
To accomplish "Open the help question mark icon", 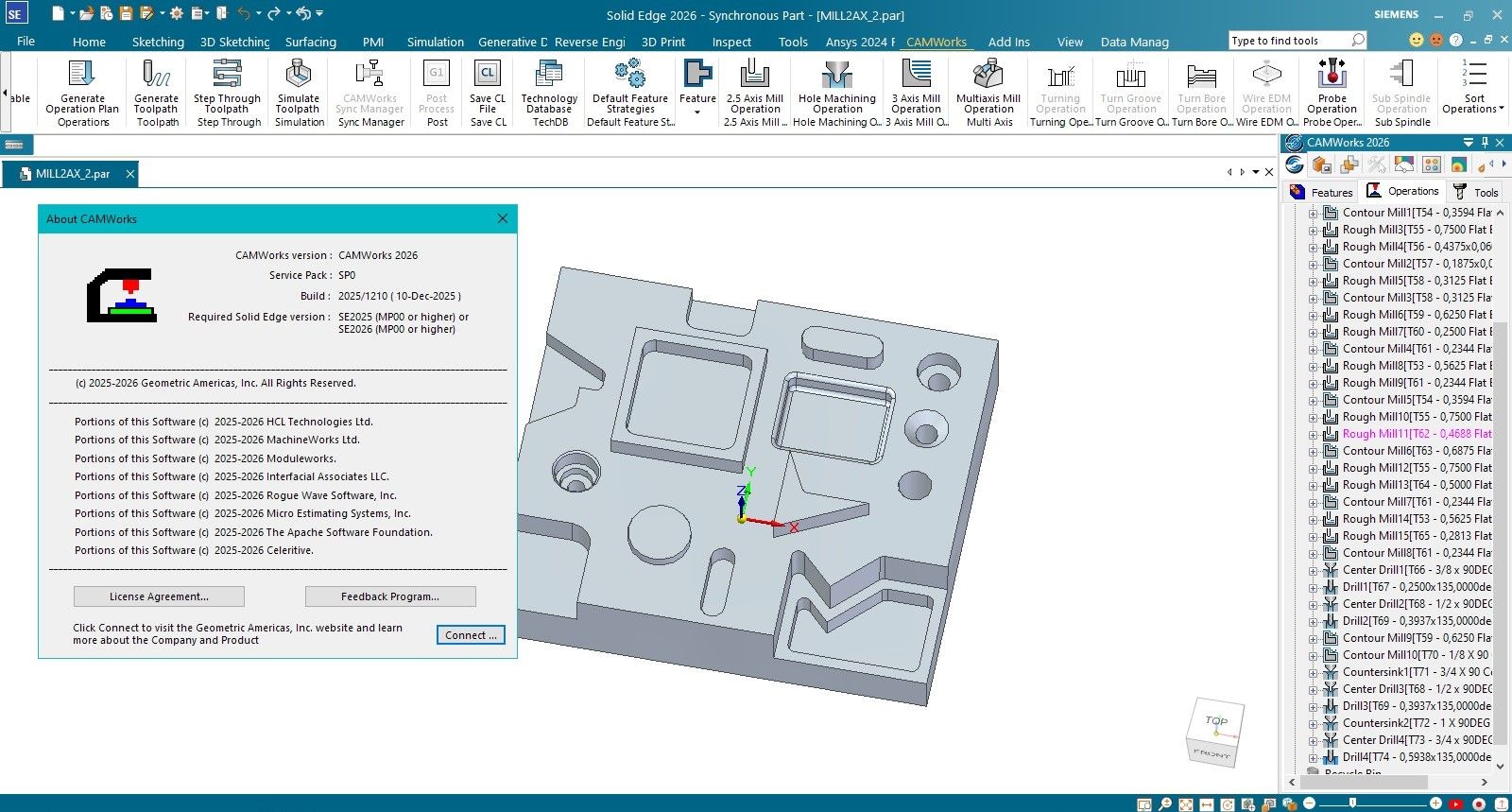I will (1455, 40).
